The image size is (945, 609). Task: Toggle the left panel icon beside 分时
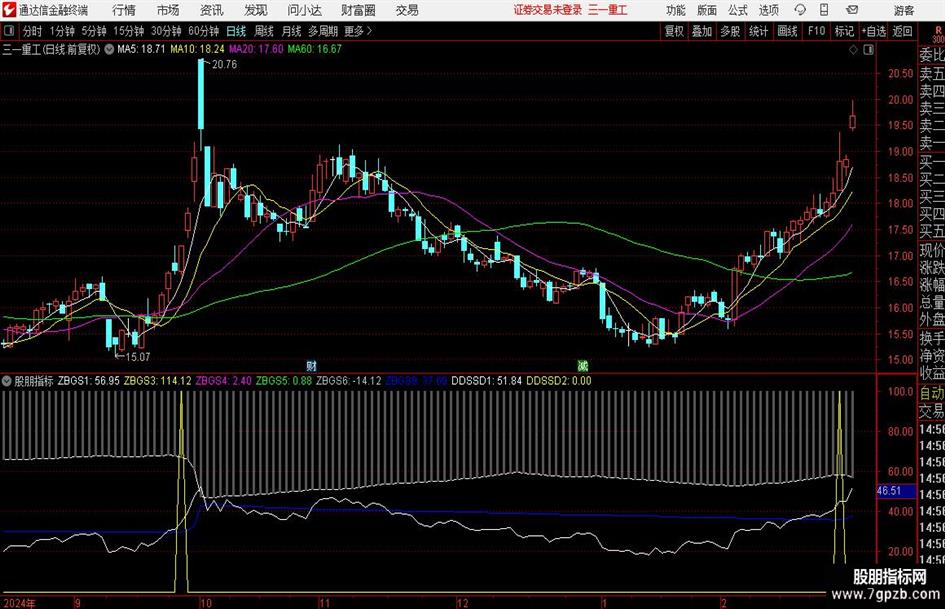10,31
